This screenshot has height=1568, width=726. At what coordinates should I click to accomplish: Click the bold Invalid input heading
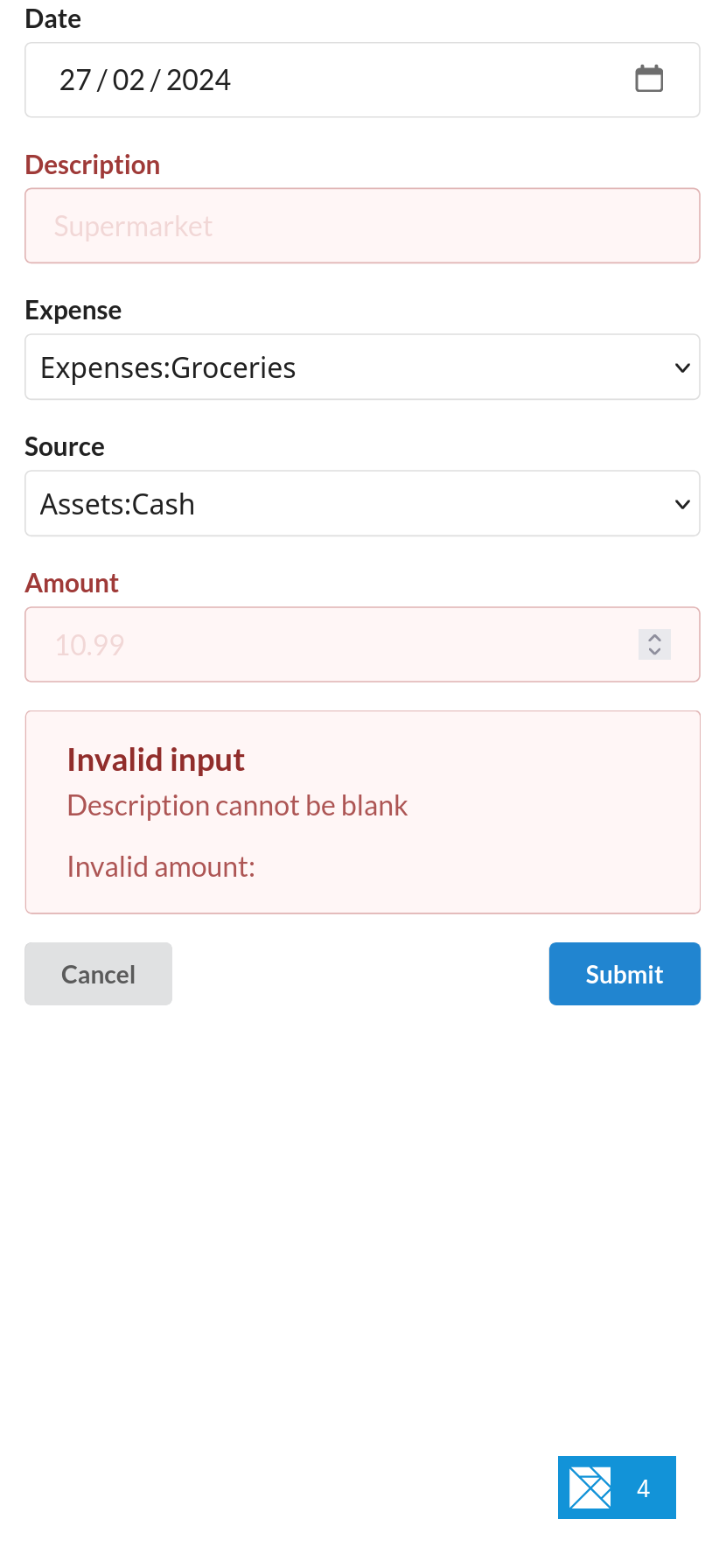[156, 759]
